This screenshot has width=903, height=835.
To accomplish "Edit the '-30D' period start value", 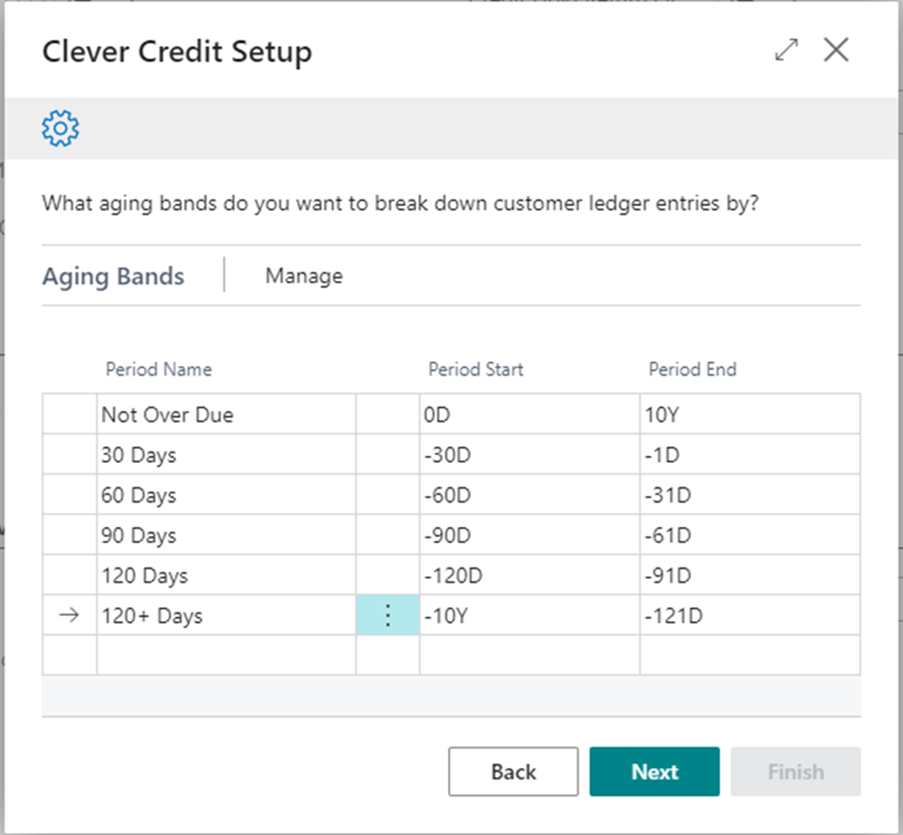I will click(530, 454).
